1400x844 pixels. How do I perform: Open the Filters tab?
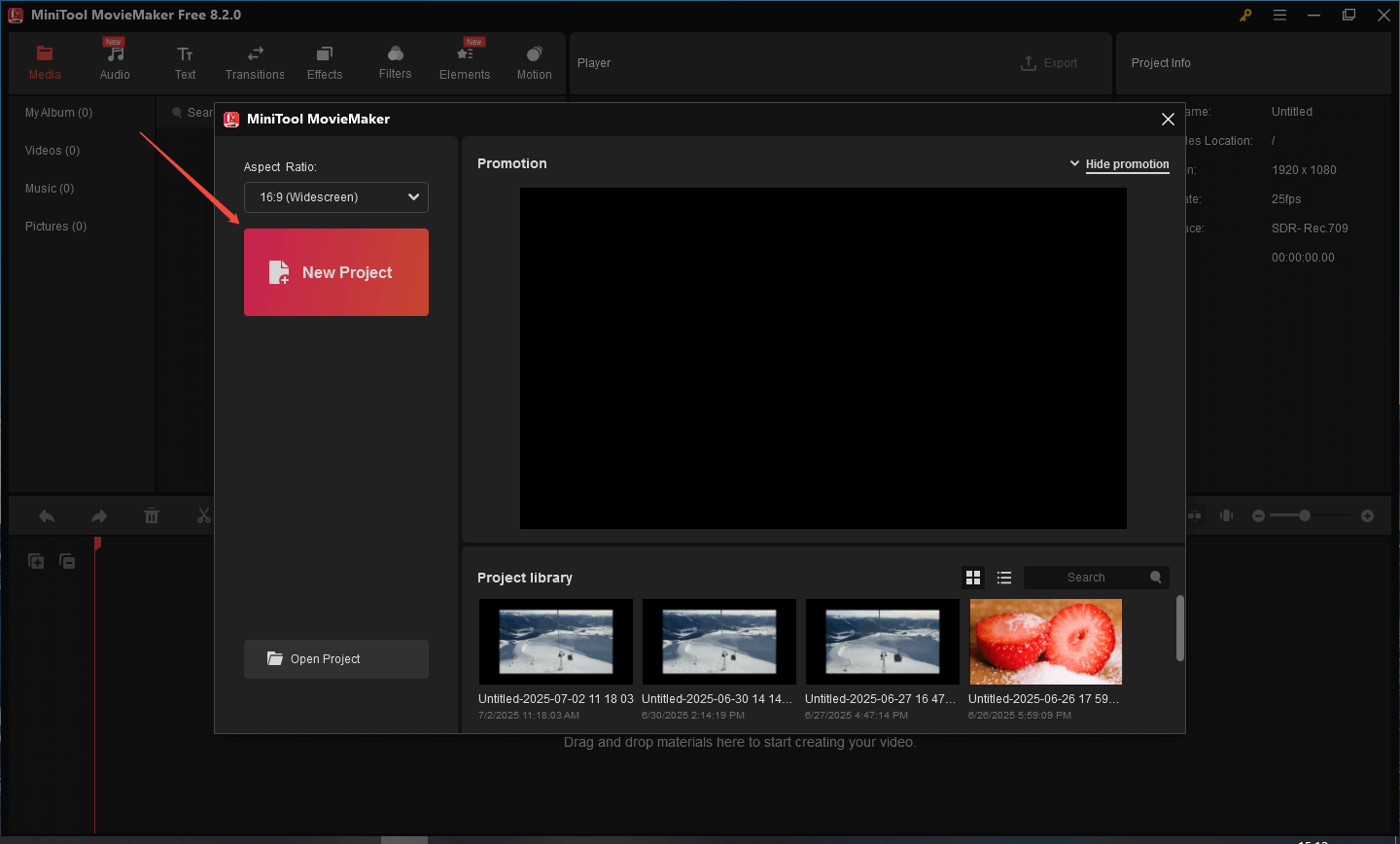pyautogui.click(x=395, y=63)
